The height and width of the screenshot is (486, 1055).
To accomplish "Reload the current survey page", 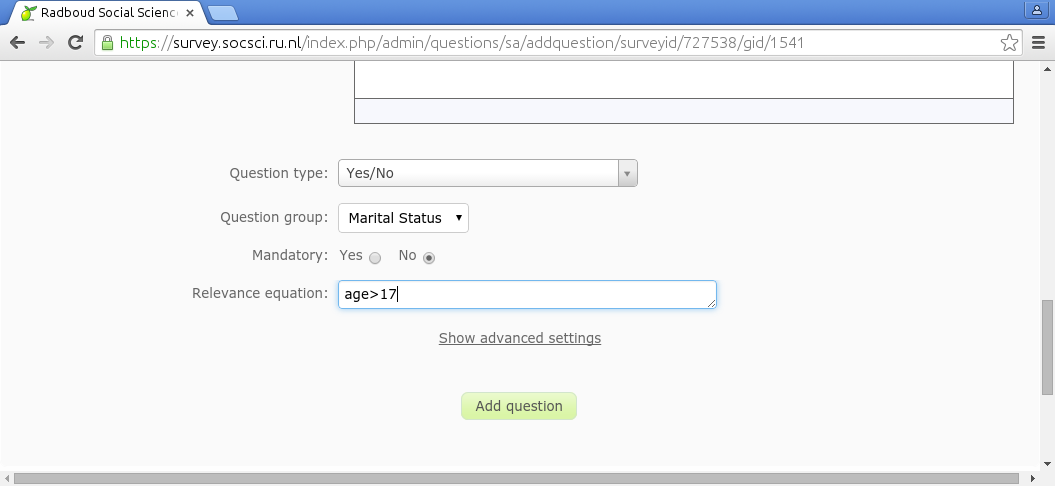I will click(75, 43).
